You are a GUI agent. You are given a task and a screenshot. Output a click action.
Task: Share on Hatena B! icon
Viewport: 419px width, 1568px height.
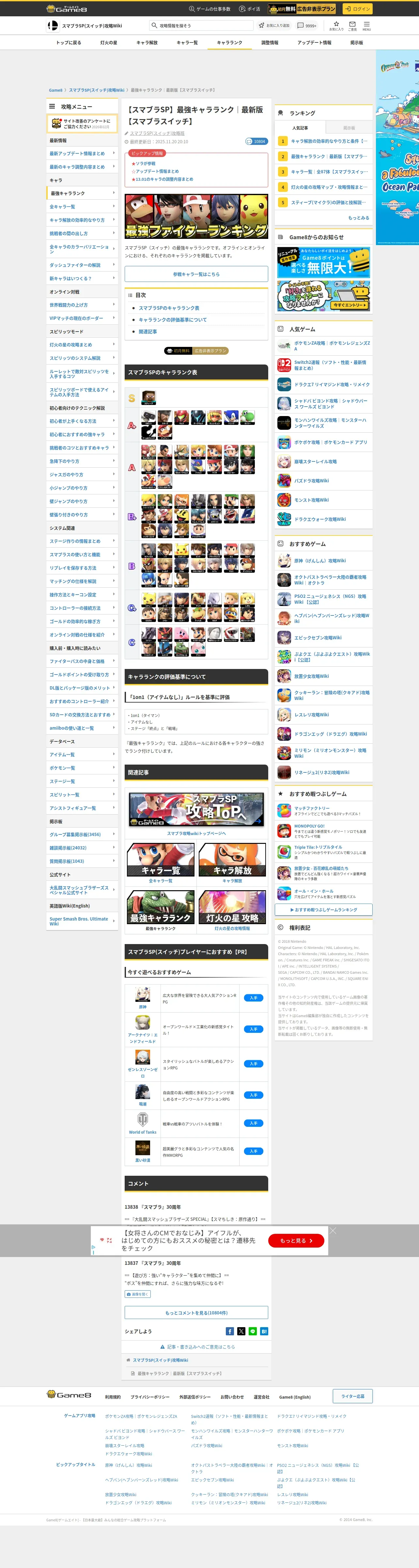click(x=264, y=1331)
